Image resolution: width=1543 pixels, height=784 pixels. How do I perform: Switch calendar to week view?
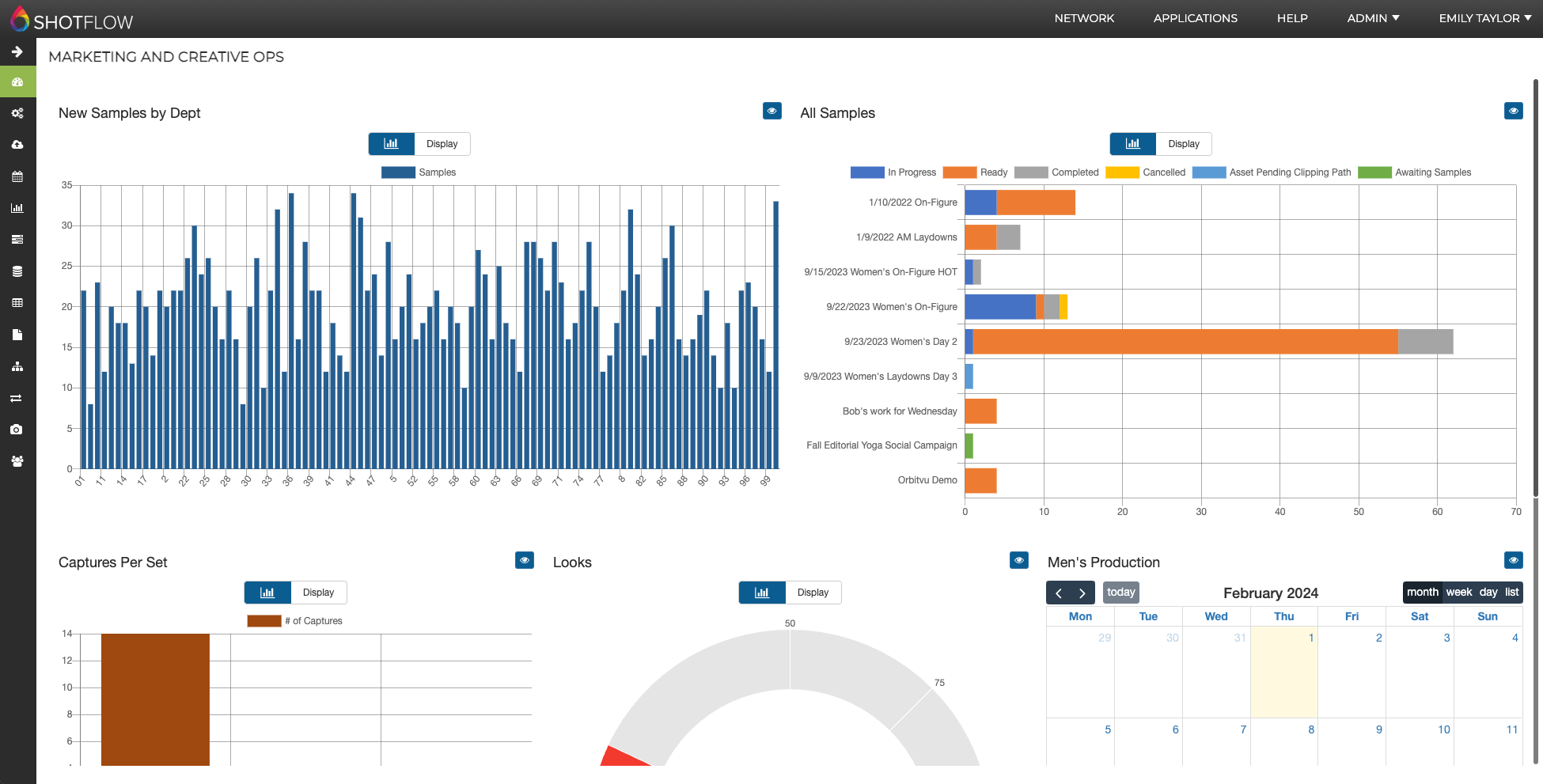click(x=1458, y=593)
